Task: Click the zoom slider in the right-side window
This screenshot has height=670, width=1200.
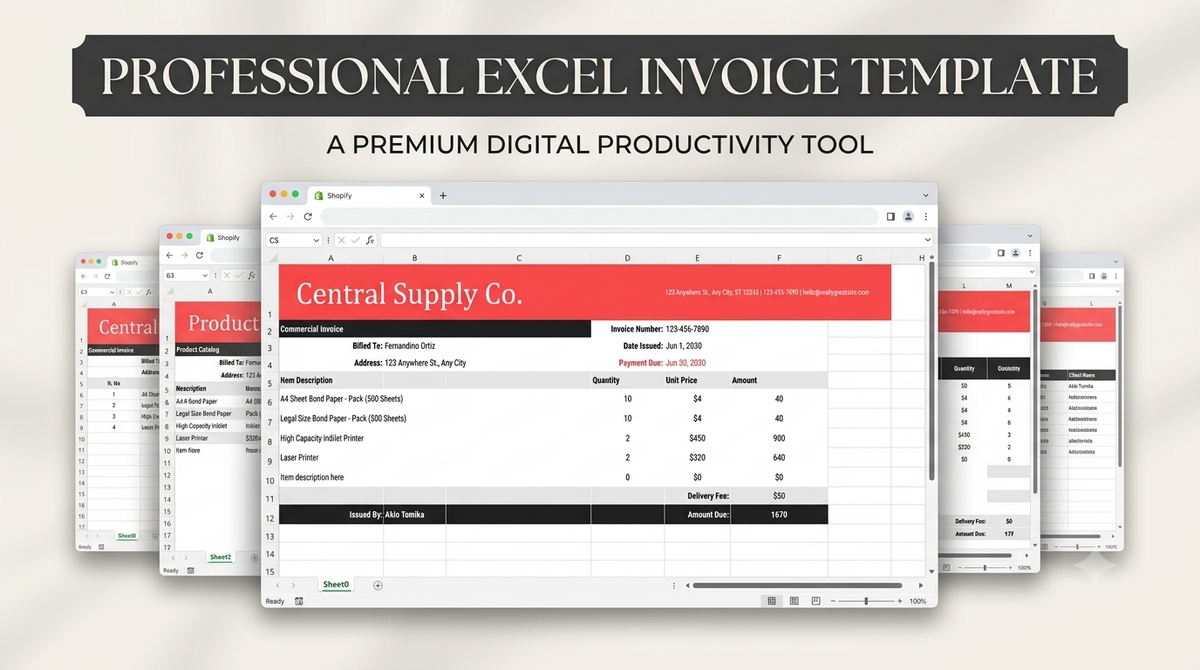Action: coord(985,567)
